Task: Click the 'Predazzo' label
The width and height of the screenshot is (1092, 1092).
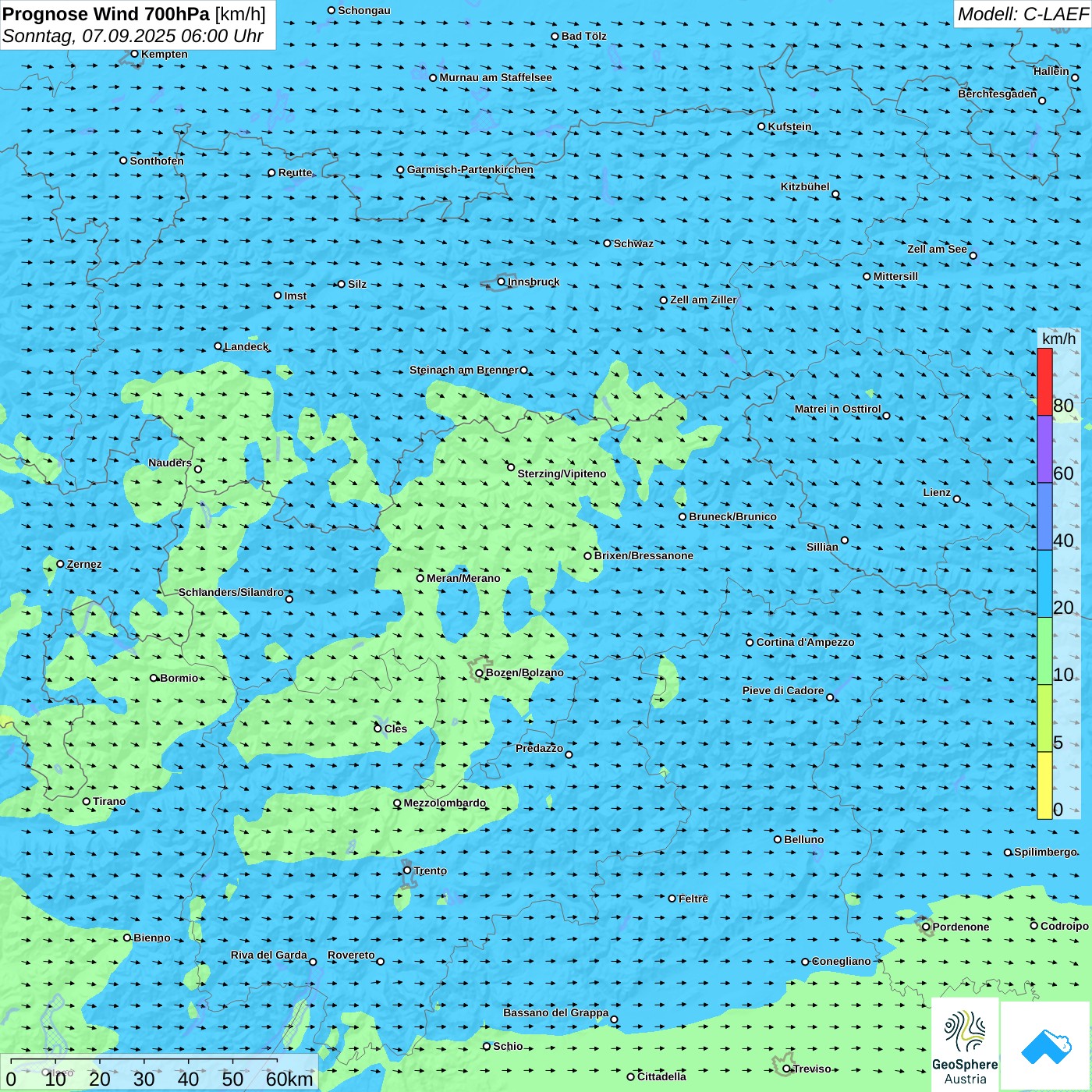Action: pos(539,748)
